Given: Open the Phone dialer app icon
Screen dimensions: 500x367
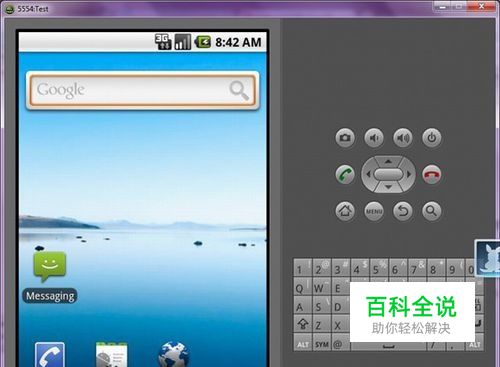Looking at the screenshot, I should tap(50, 355).
